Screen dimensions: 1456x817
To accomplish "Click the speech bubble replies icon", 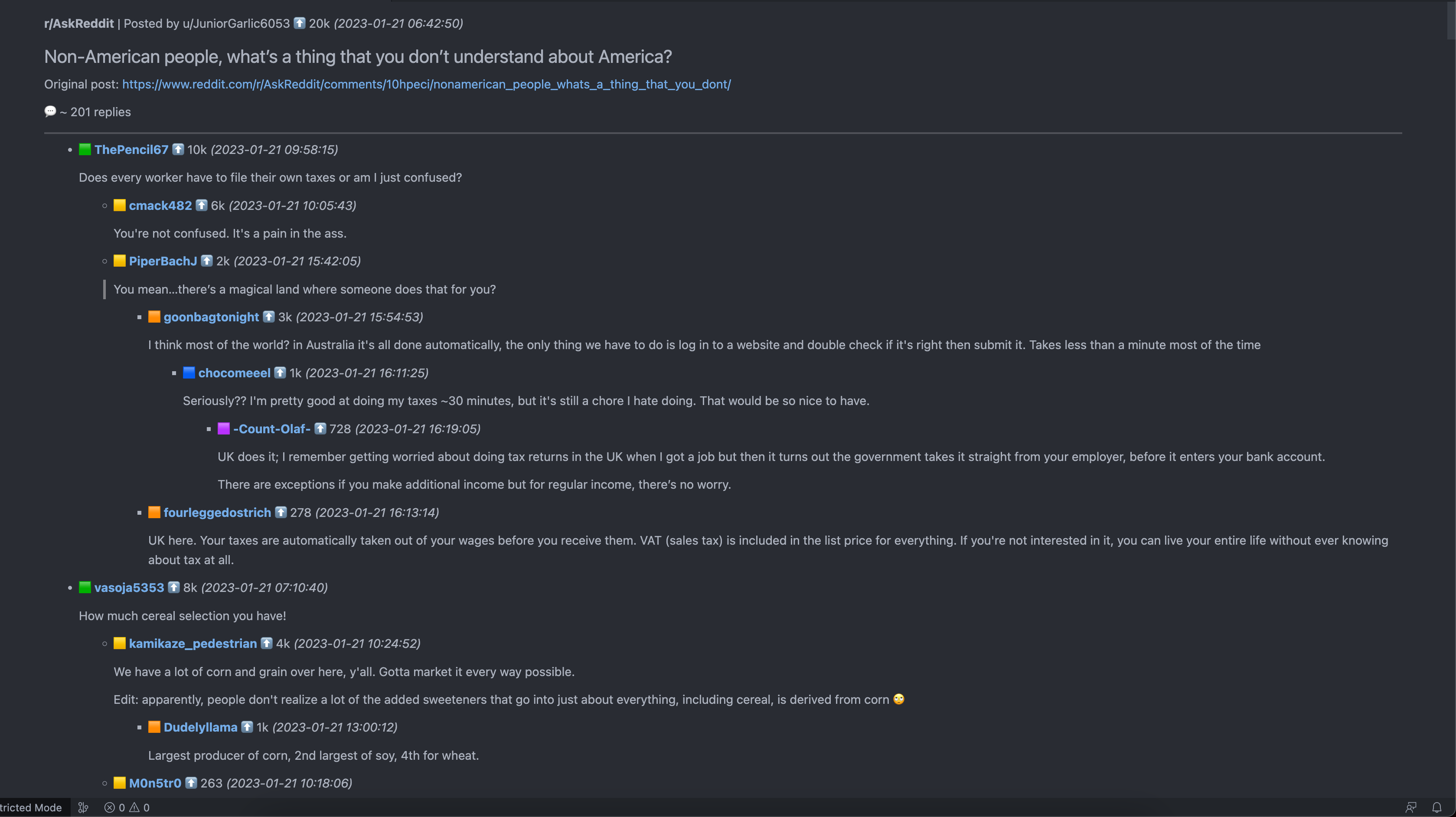I will pyautogui.click(x=50, y=111).
